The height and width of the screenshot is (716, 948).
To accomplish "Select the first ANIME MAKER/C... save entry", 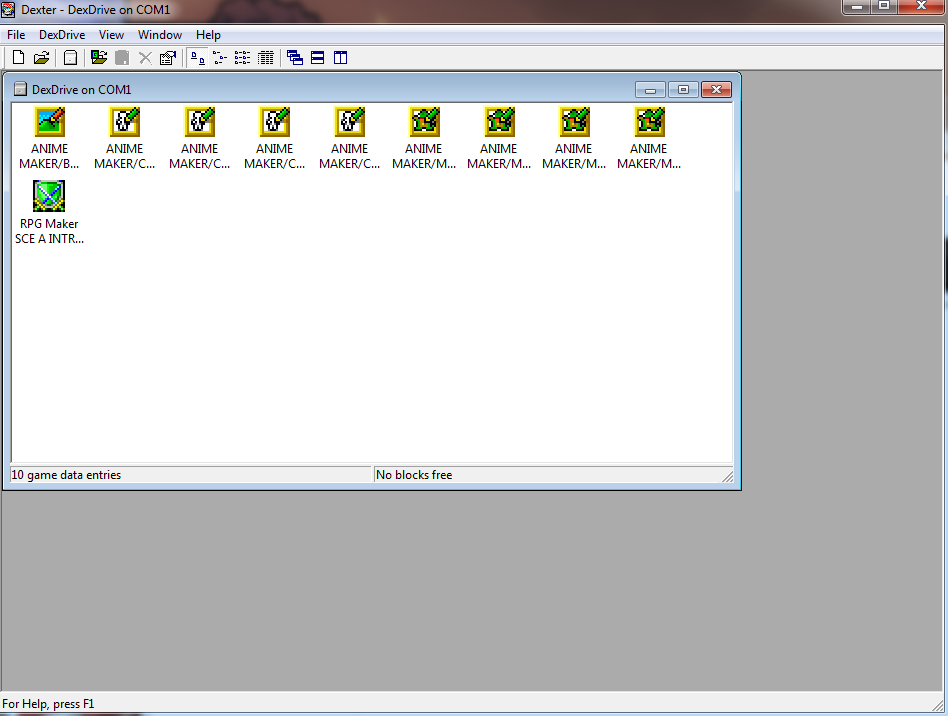I will pos(125,138).
